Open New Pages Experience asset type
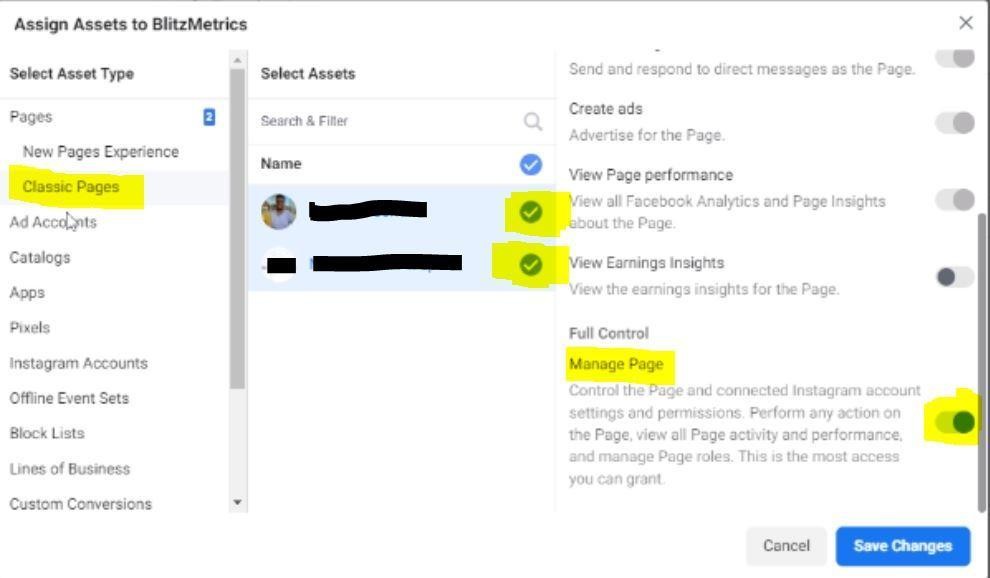Viewport: 990px width, 578px height. coord(100,152)
